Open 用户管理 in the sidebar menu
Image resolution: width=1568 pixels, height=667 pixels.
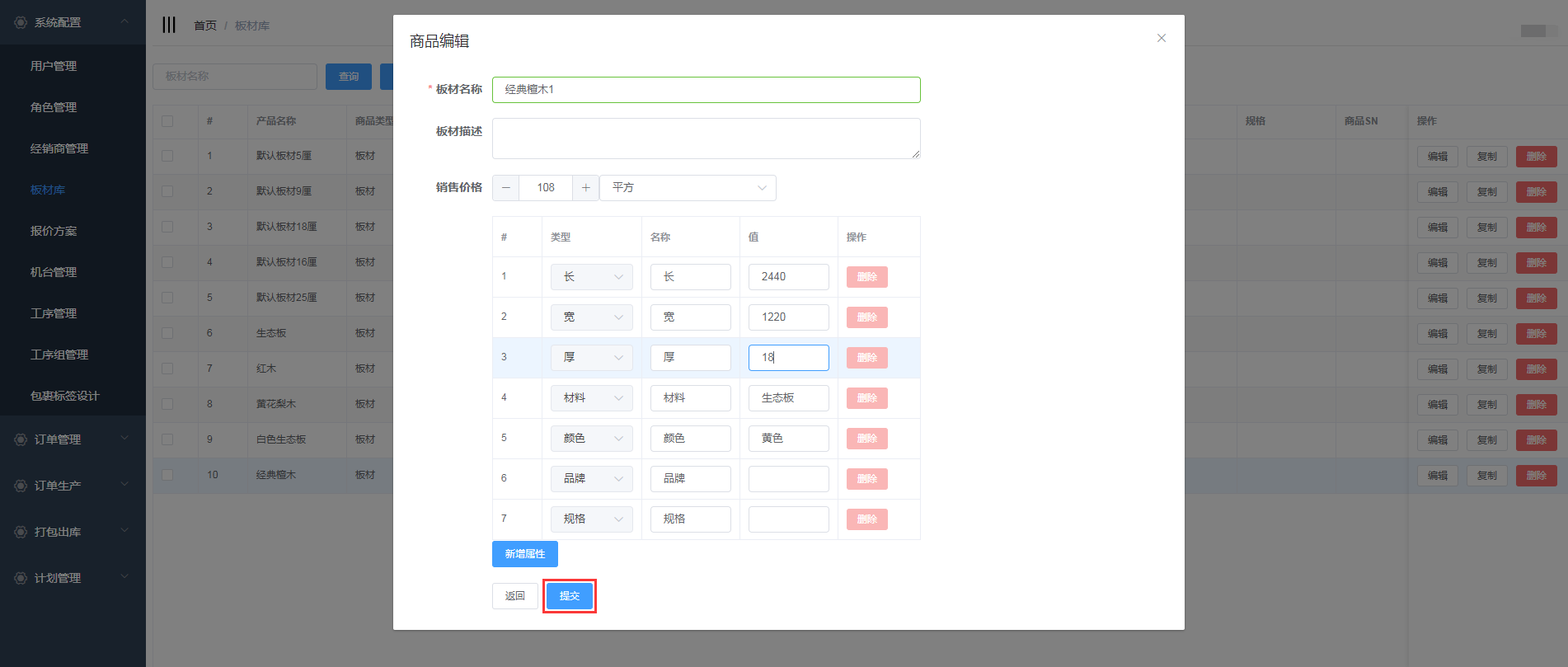[x=54, y=66]
